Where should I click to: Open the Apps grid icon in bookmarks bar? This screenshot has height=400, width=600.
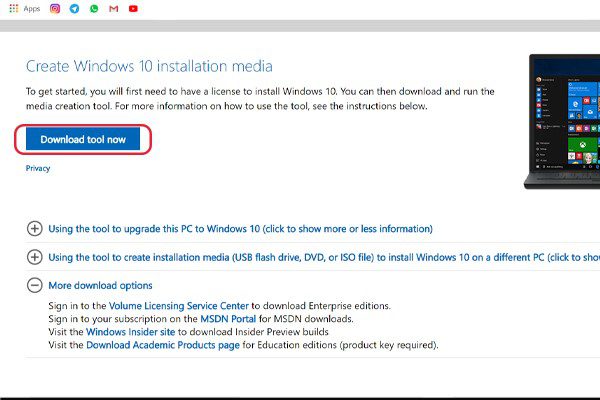click(x=14, y=8)
